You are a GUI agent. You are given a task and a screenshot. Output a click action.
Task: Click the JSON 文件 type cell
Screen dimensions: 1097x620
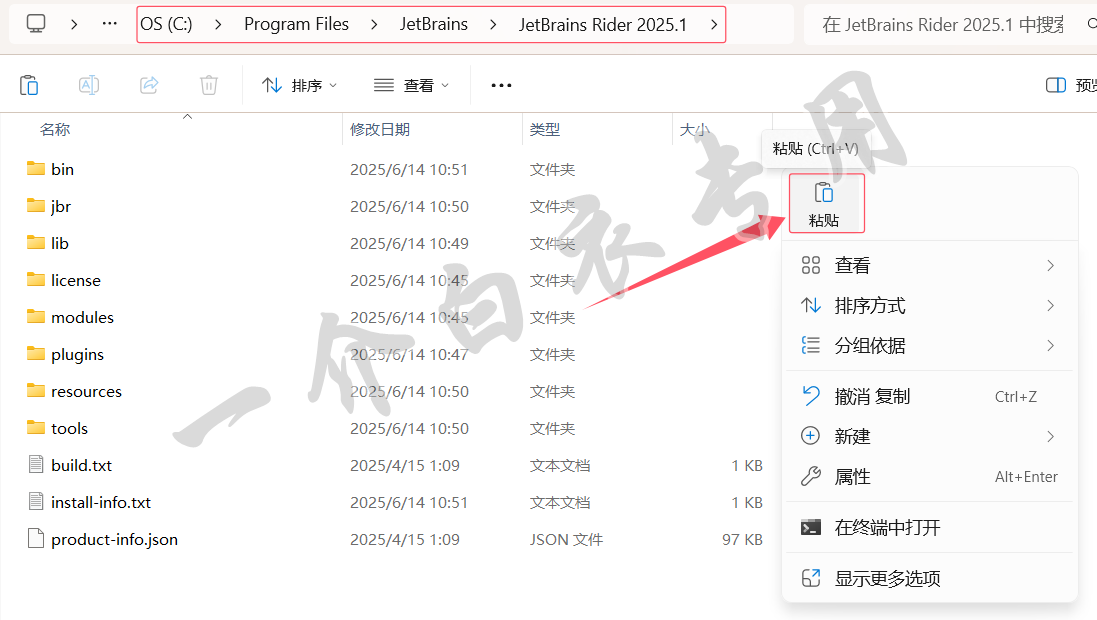[x=566, y=540]
